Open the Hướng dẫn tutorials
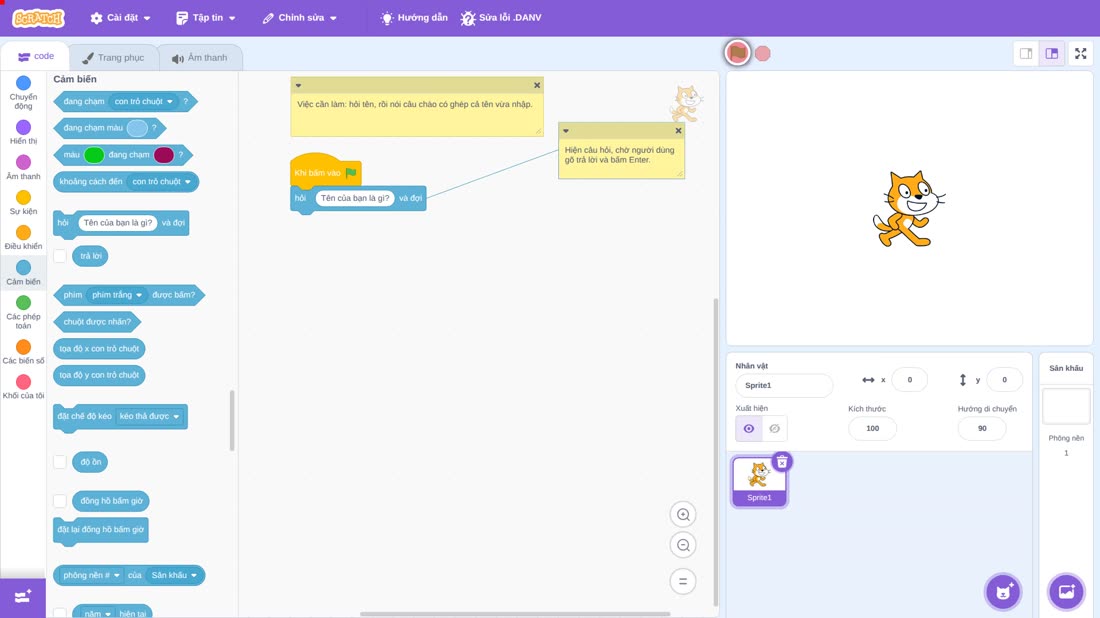This screenshot has height=618, width=1100. pos(414,18)
